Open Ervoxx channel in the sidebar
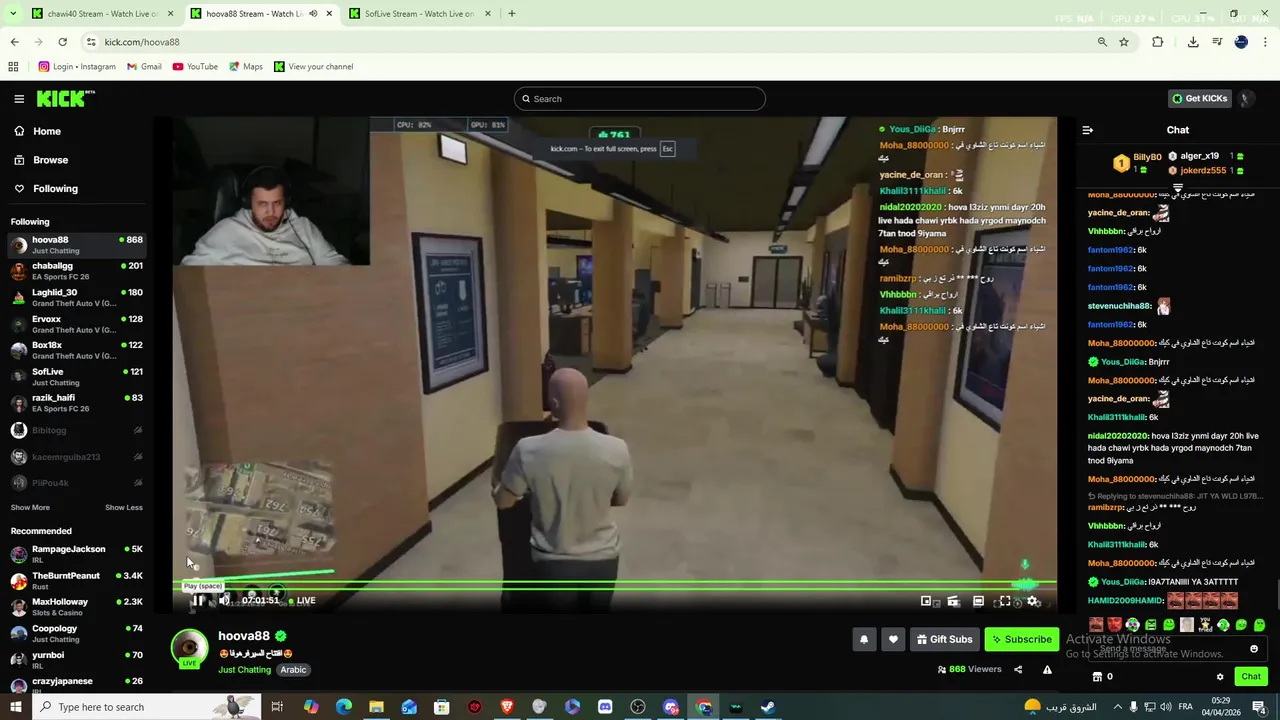 (x=77, y=324)
